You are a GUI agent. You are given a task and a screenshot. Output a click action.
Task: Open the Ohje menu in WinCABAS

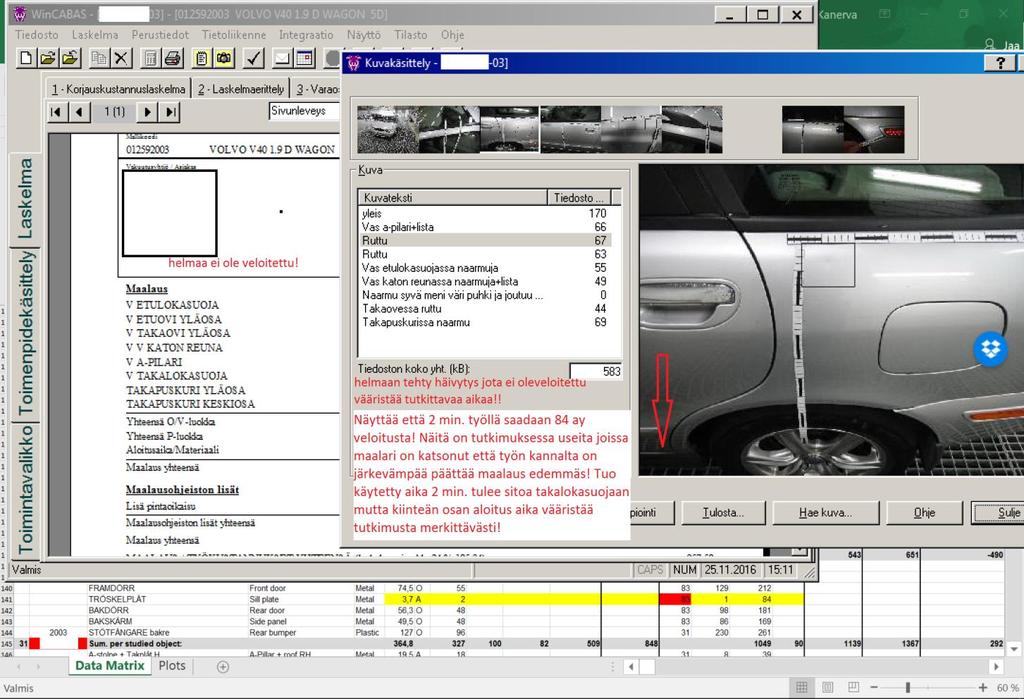point(452,35)
